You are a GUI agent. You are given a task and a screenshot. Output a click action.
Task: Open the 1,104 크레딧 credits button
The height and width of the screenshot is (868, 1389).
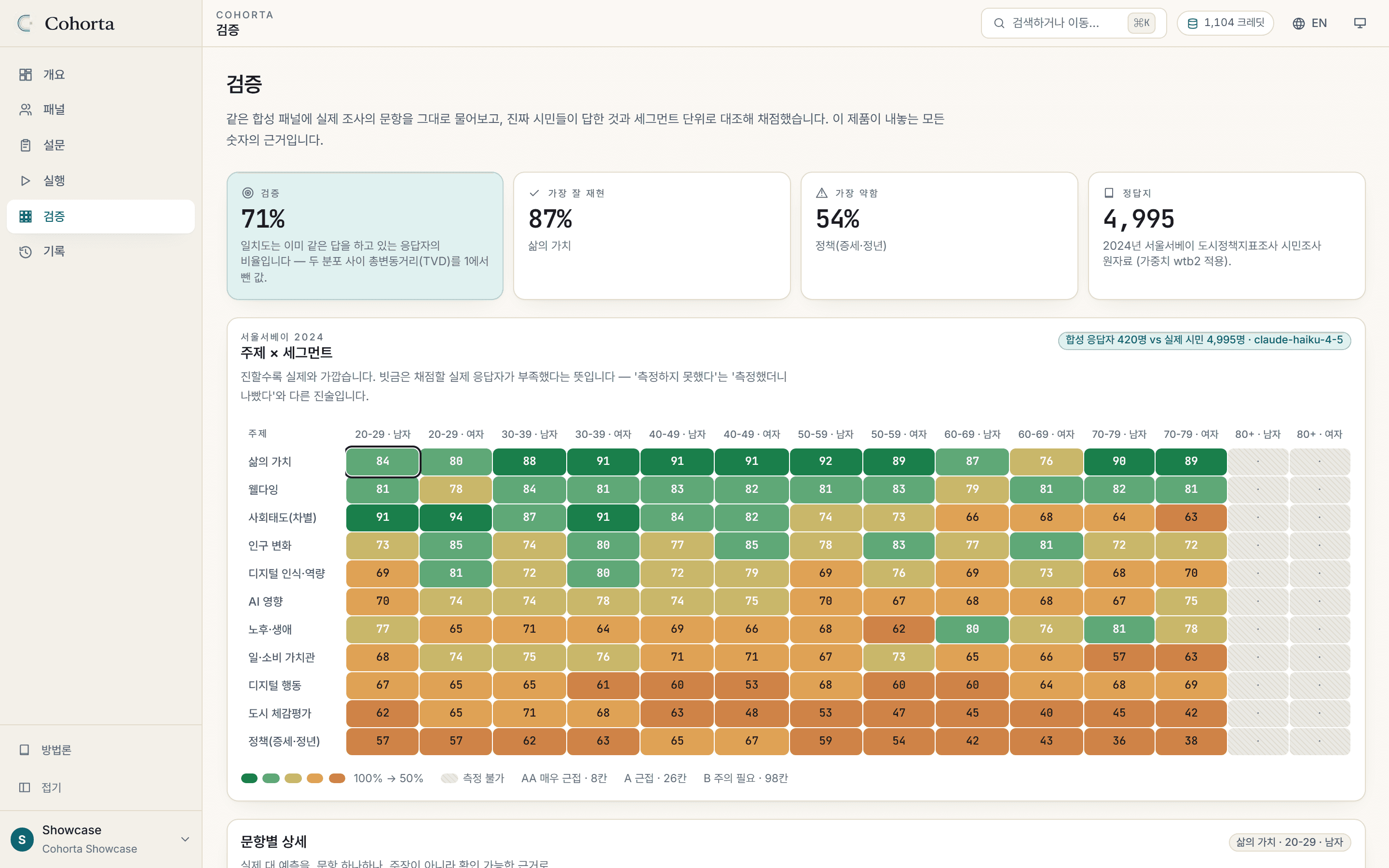pyautogui.click(x=1225, y=23)
